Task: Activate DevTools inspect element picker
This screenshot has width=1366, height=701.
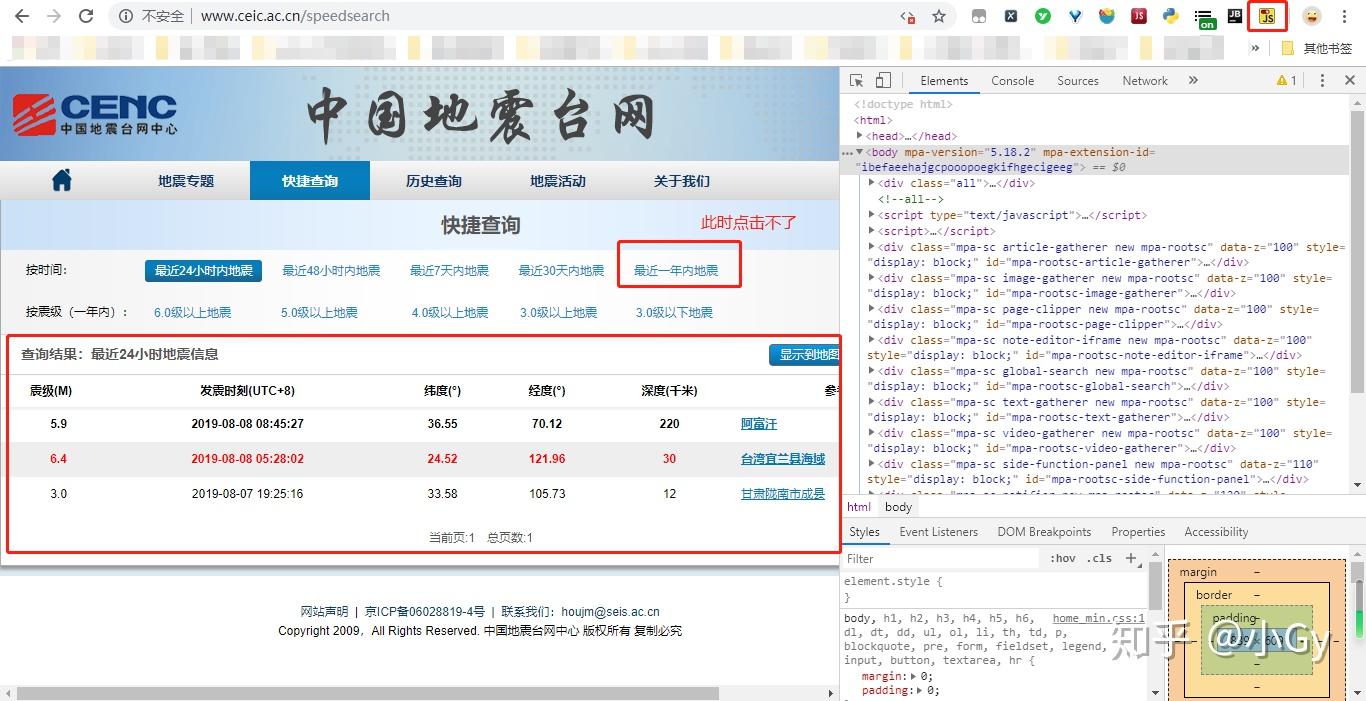Action: (857, 81)
